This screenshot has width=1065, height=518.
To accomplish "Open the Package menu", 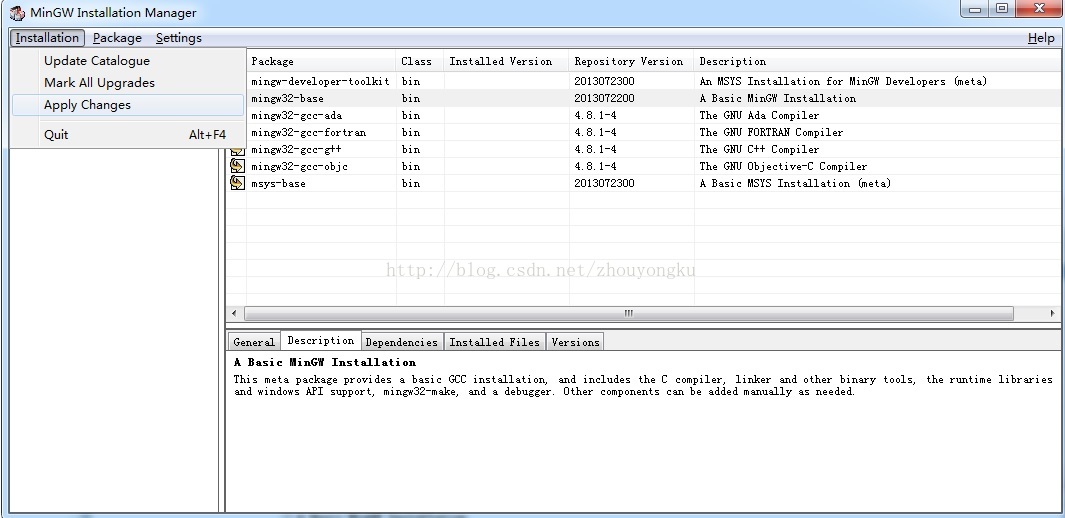I will pos(118,38).
